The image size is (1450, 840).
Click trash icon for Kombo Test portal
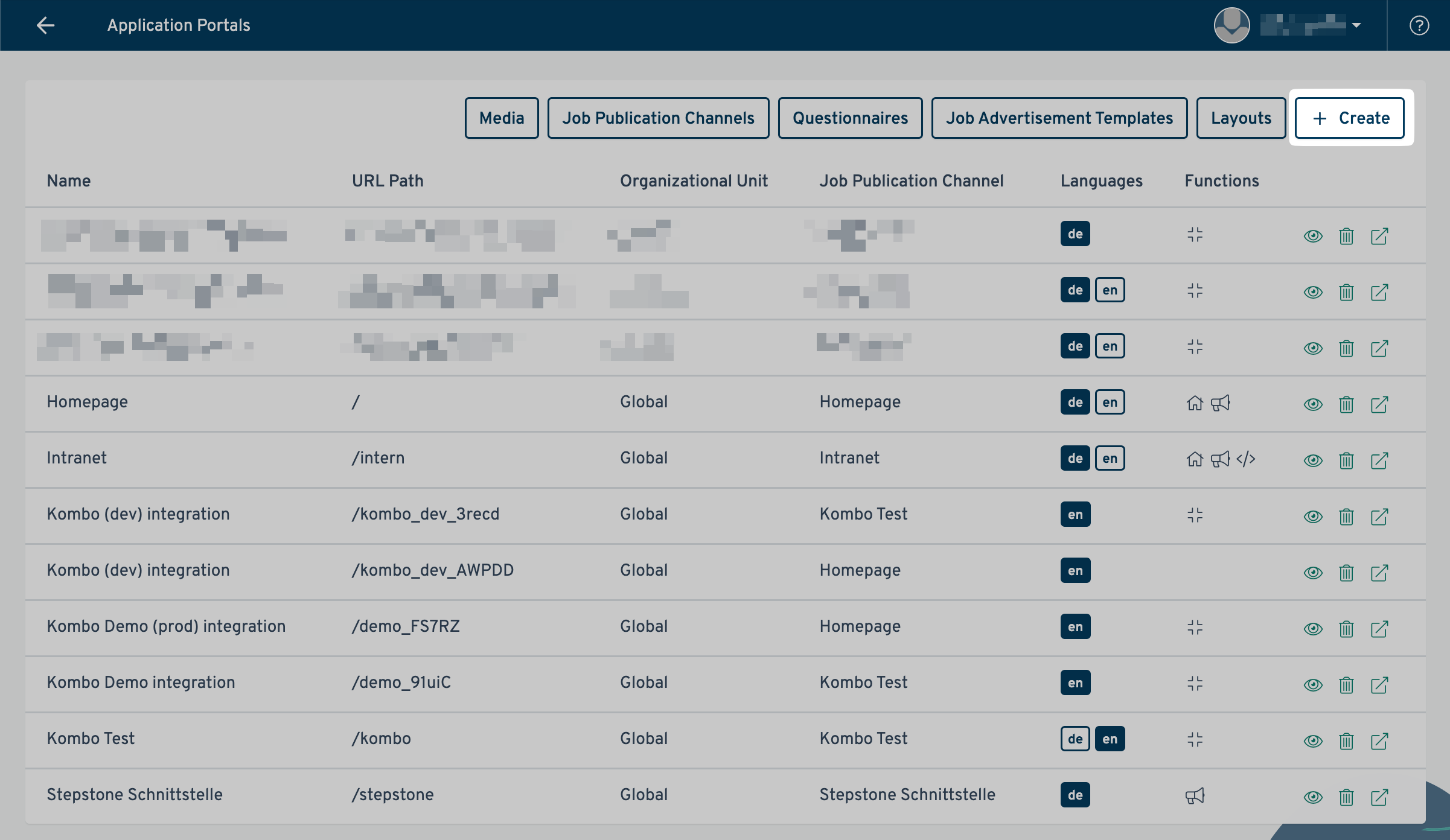pyautogui.click(x=1346, y=741)
